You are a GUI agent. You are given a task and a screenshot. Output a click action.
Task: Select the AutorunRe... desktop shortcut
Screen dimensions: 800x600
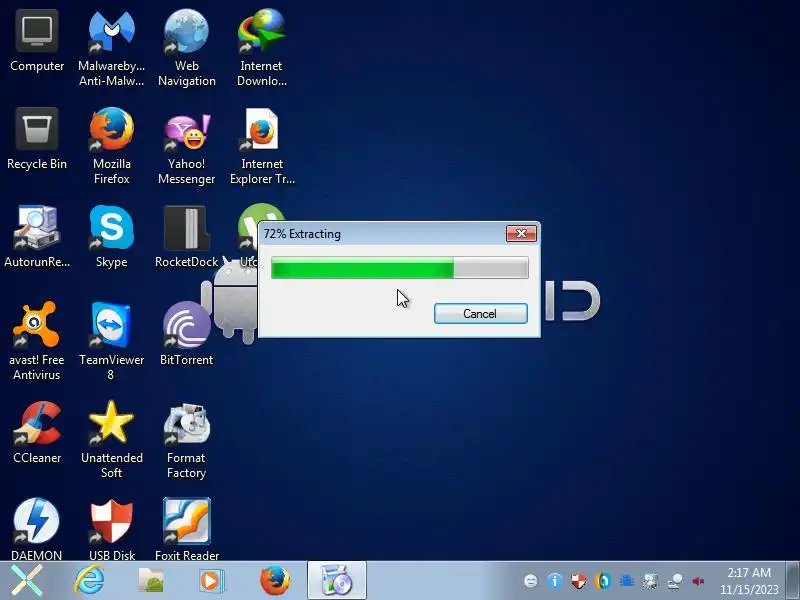point(37,237)
